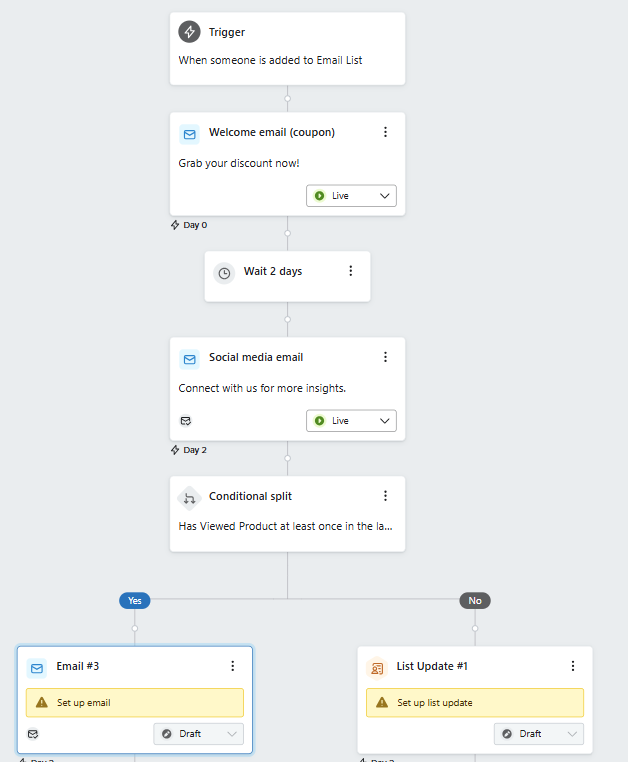This screenshot has height=762, width=628.
Task: Expand the List Update #1 Draft dropdown
Action: pos(538,734)
